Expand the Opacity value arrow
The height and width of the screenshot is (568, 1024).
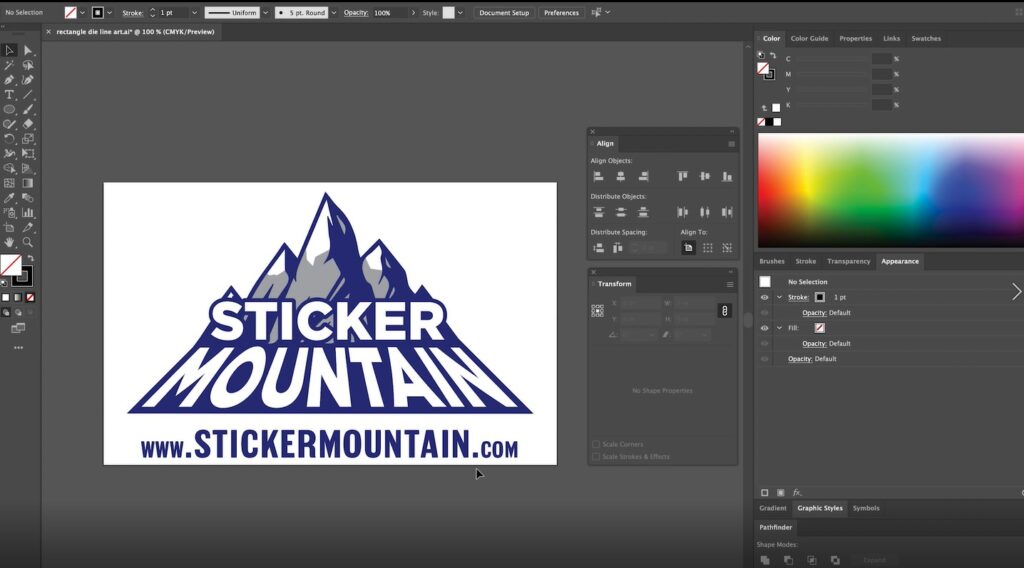[x=413, y=12]
